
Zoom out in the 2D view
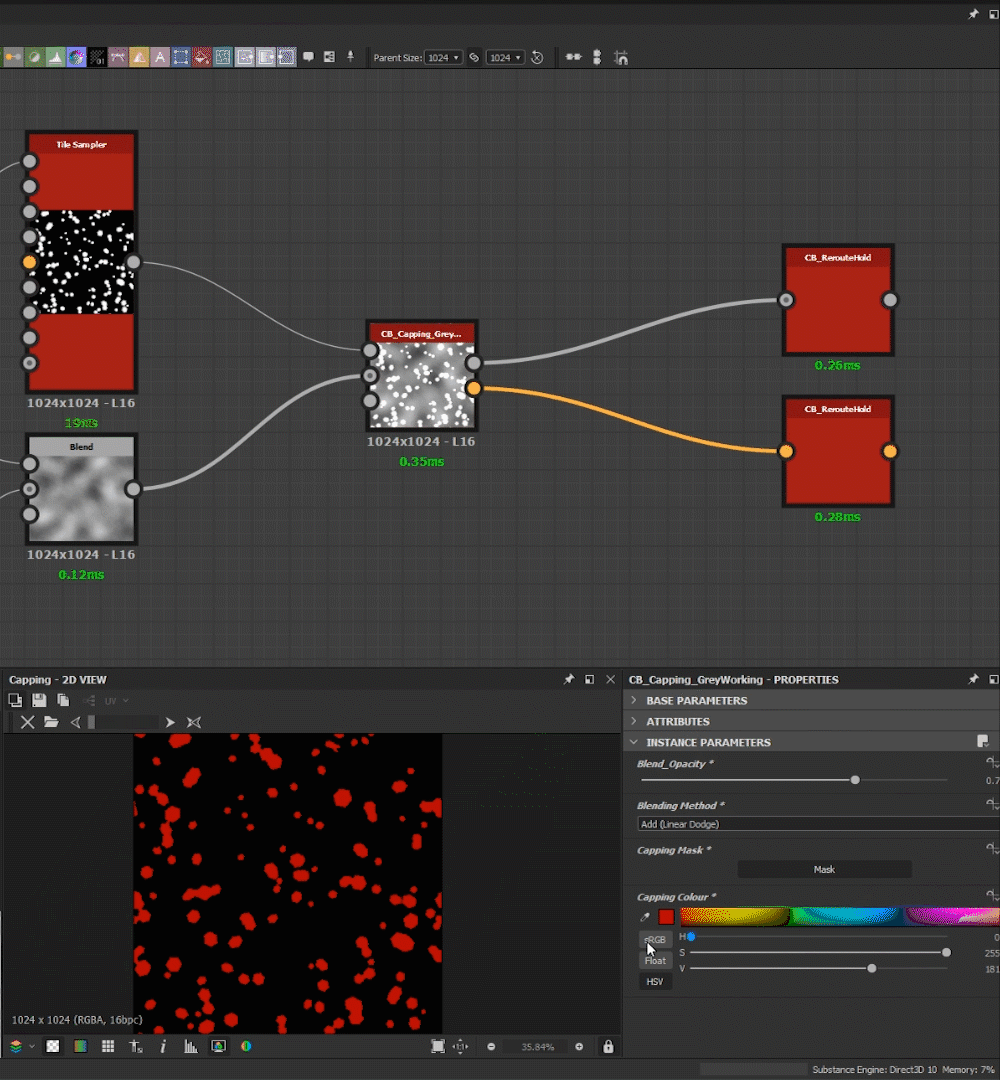[x=491, y=1047]
